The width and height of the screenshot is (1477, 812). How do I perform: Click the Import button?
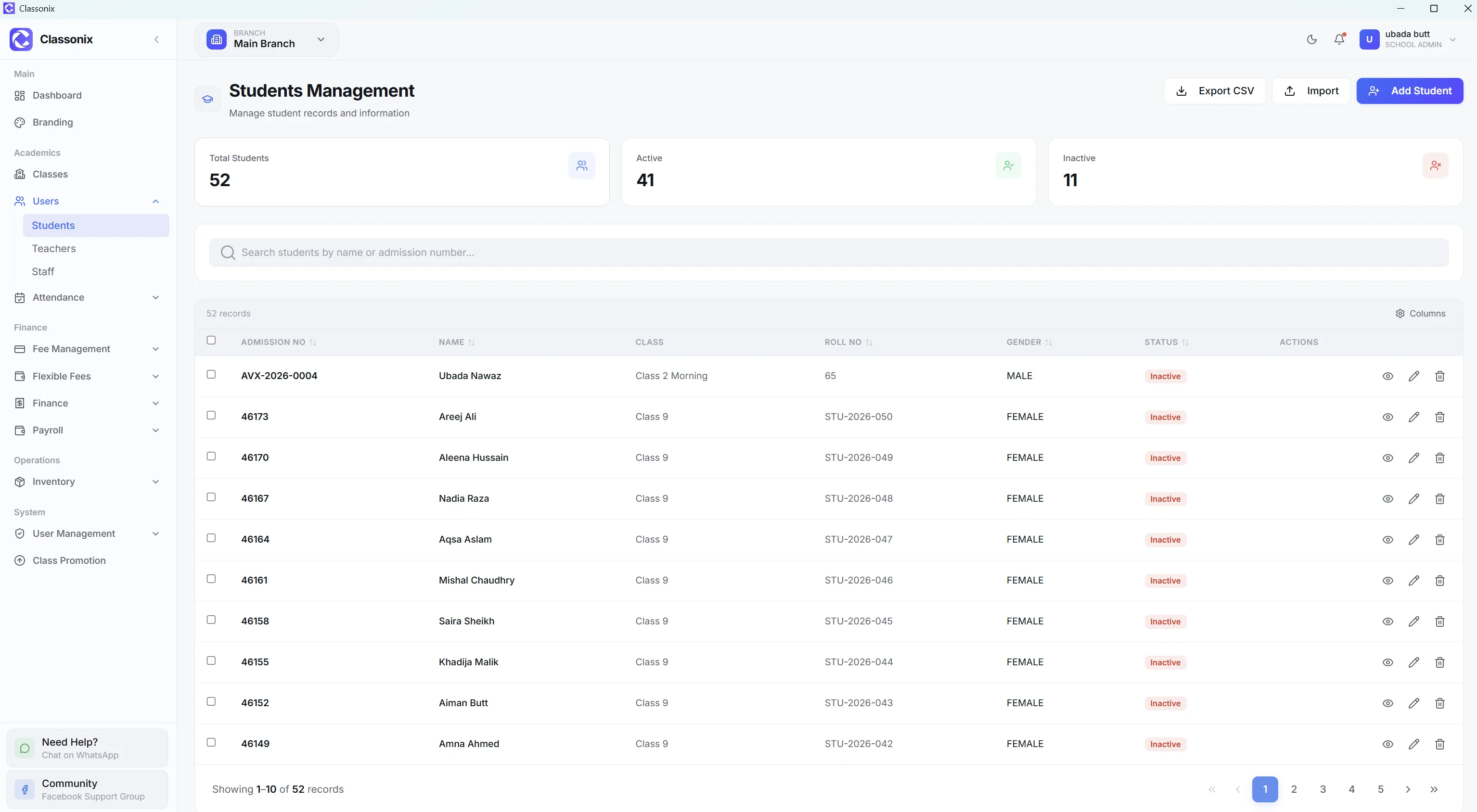[x=1310, y=91]
